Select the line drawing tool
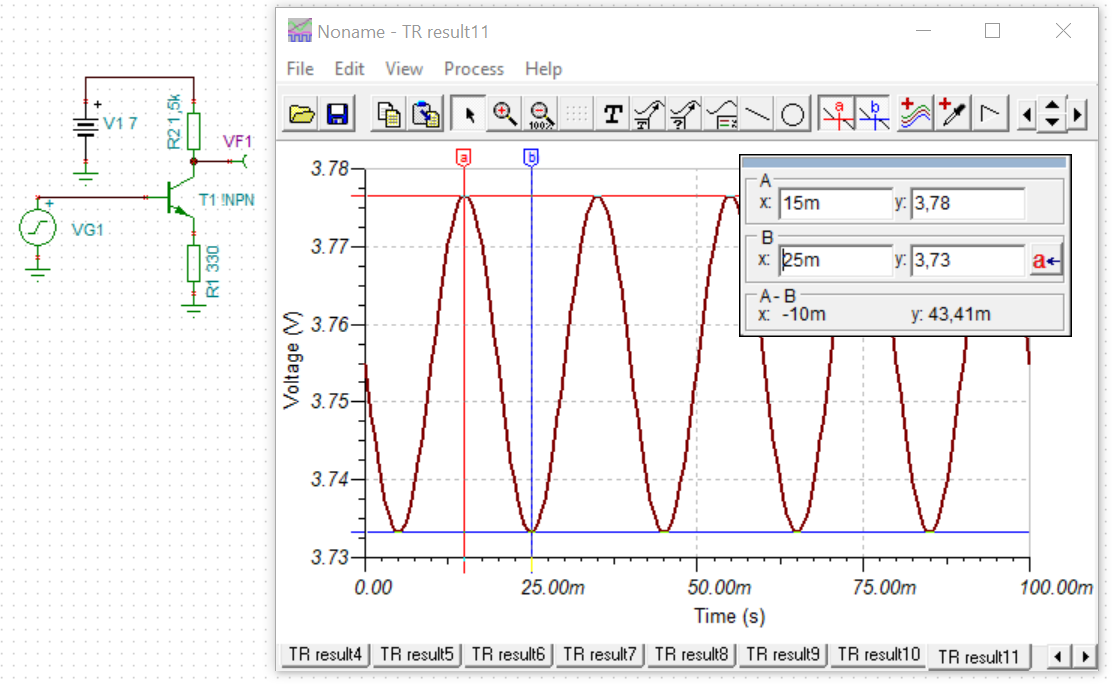Image resolution: width=1113 pixels, height=688 pixels. pyautogui.click(x=757, y=114)
